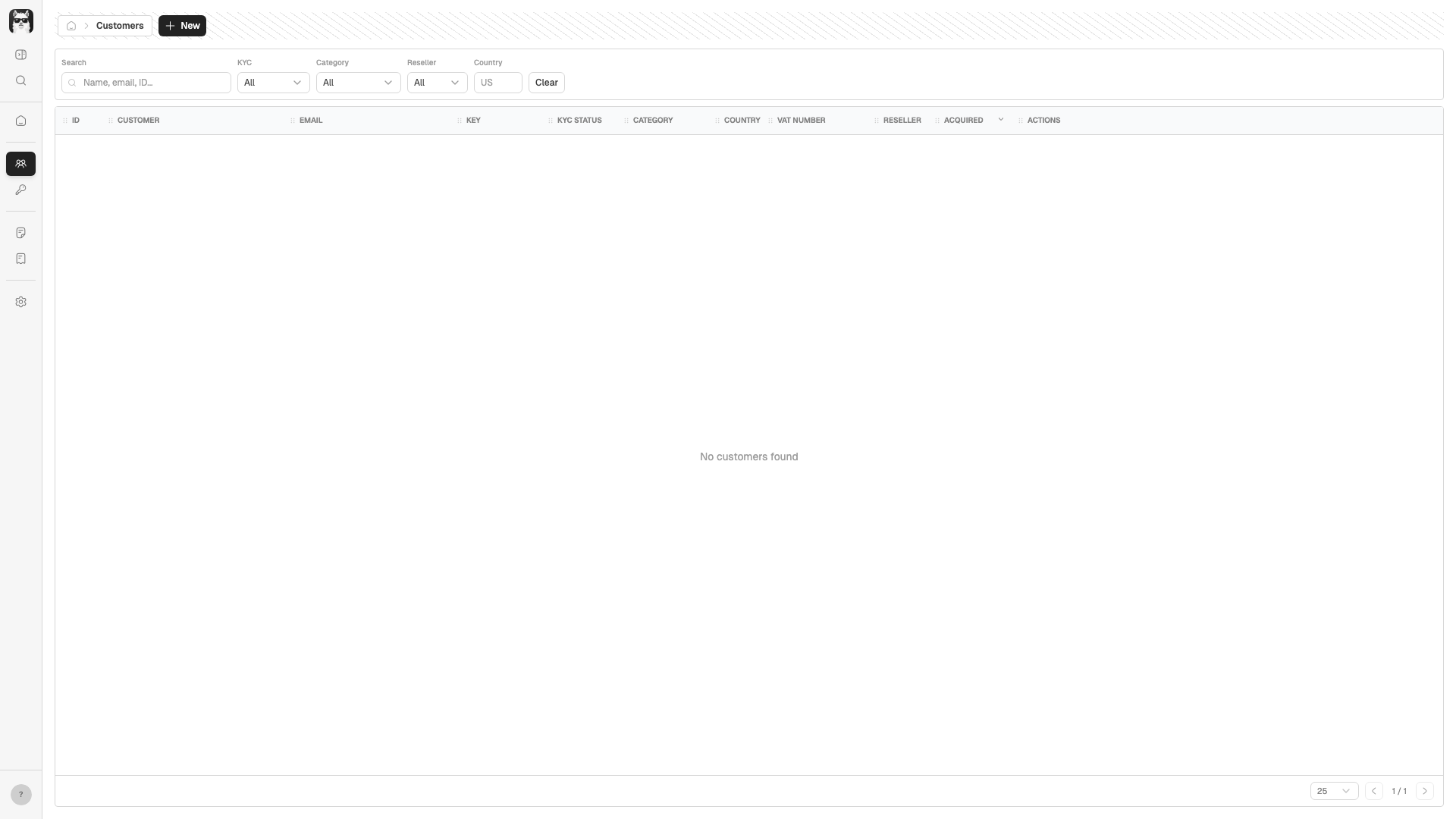Expand the sidebar panel toggle icon
Image resolution: width=1456 pixels, height=819 pixels.
tap(20, 55)
